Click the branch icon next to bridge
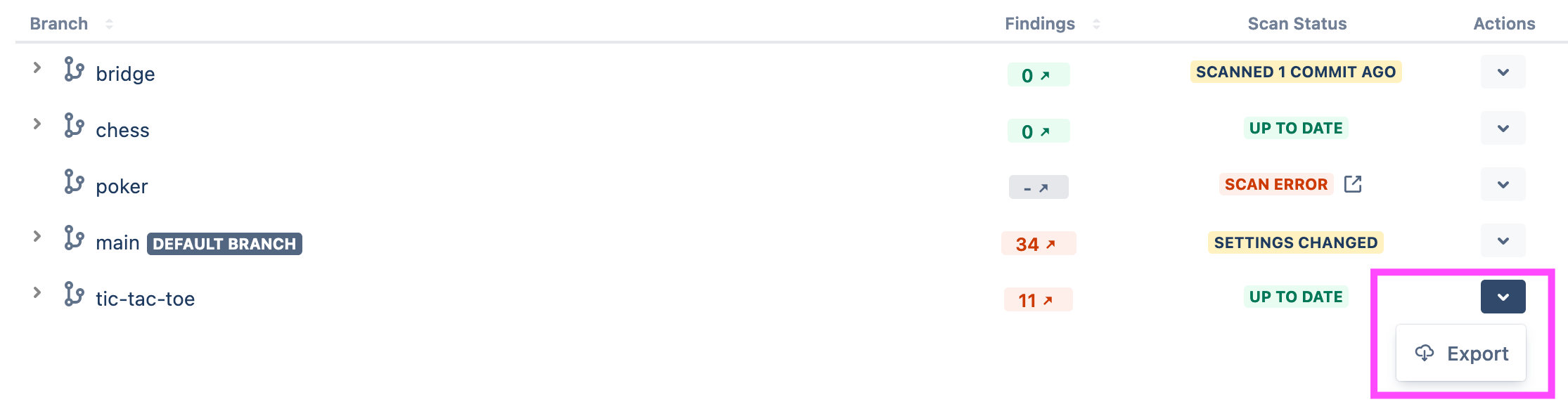 (x=74, y=70)
